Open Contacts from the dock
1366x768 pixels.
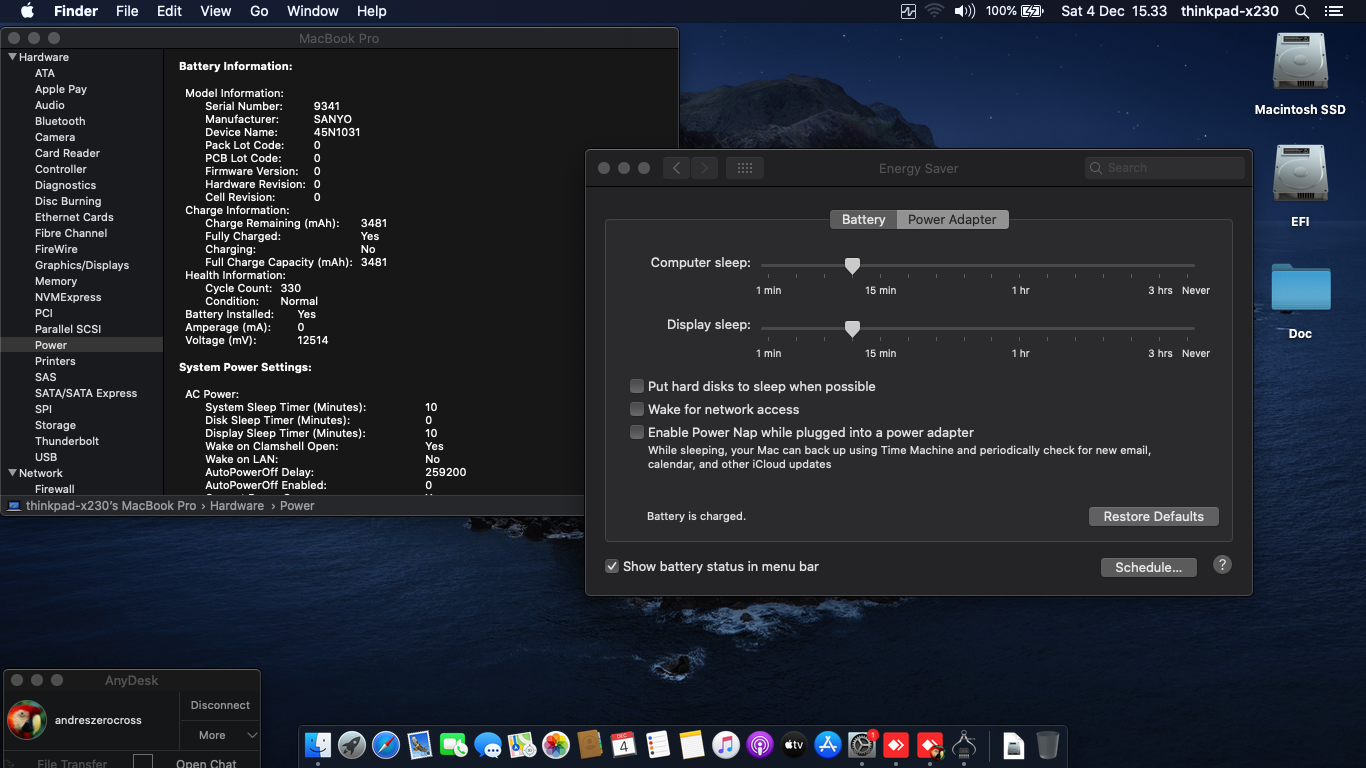click(x=590, y=744)
